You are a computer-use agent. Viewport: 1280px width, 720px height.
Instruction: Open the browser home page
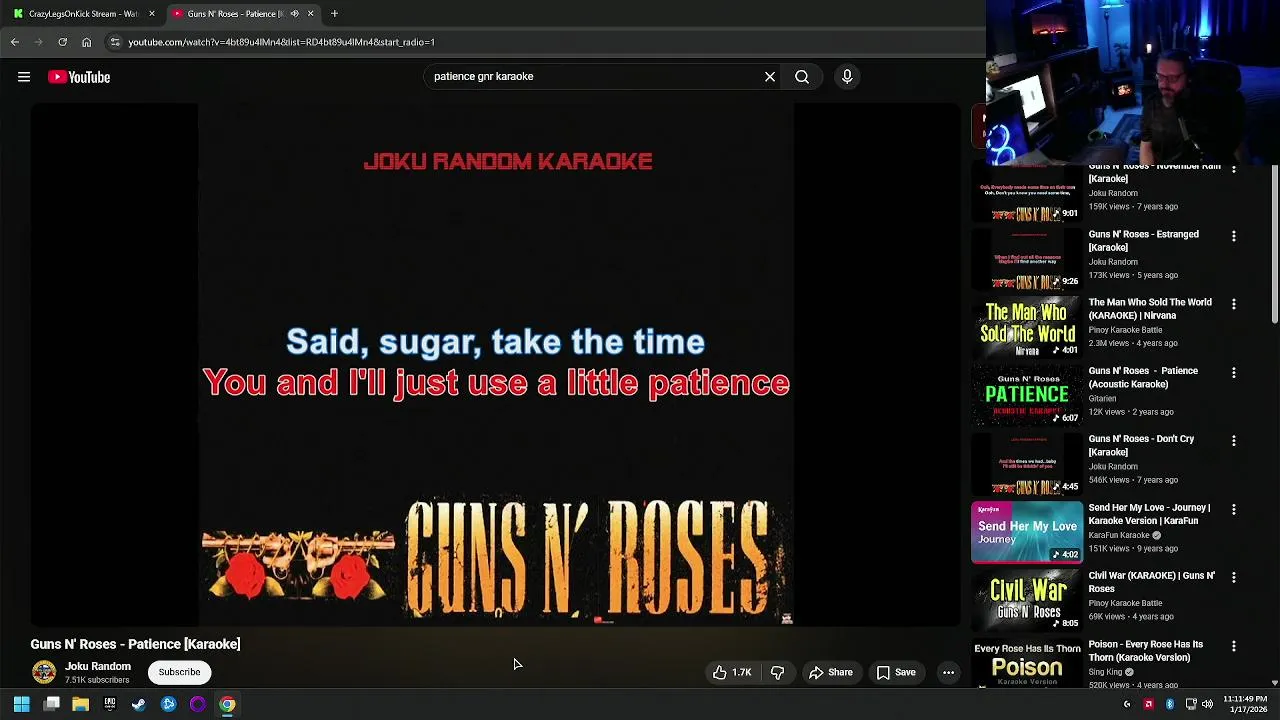point(86,42)
